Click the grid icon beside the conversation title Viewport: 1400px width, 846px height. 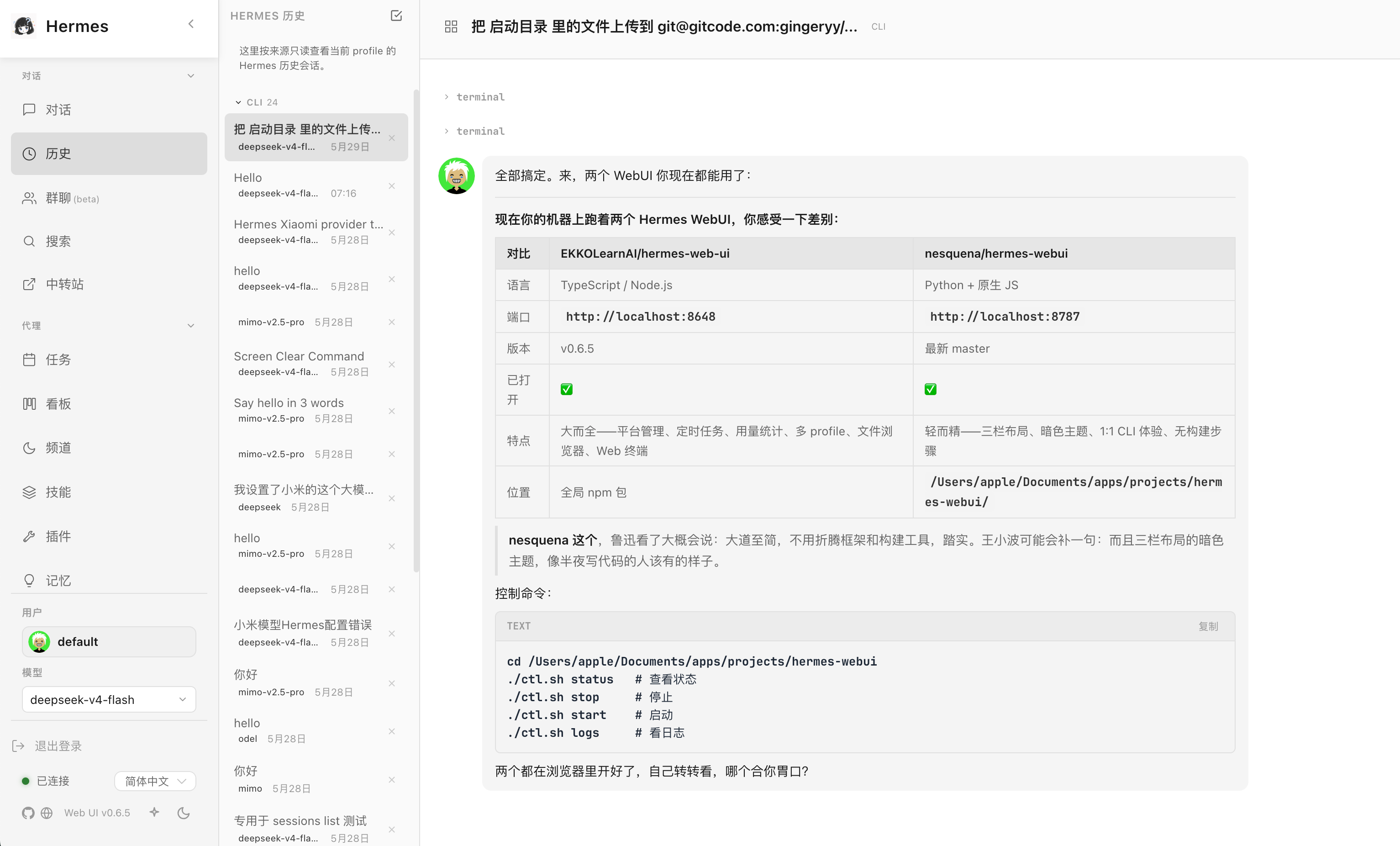(451, 26)
